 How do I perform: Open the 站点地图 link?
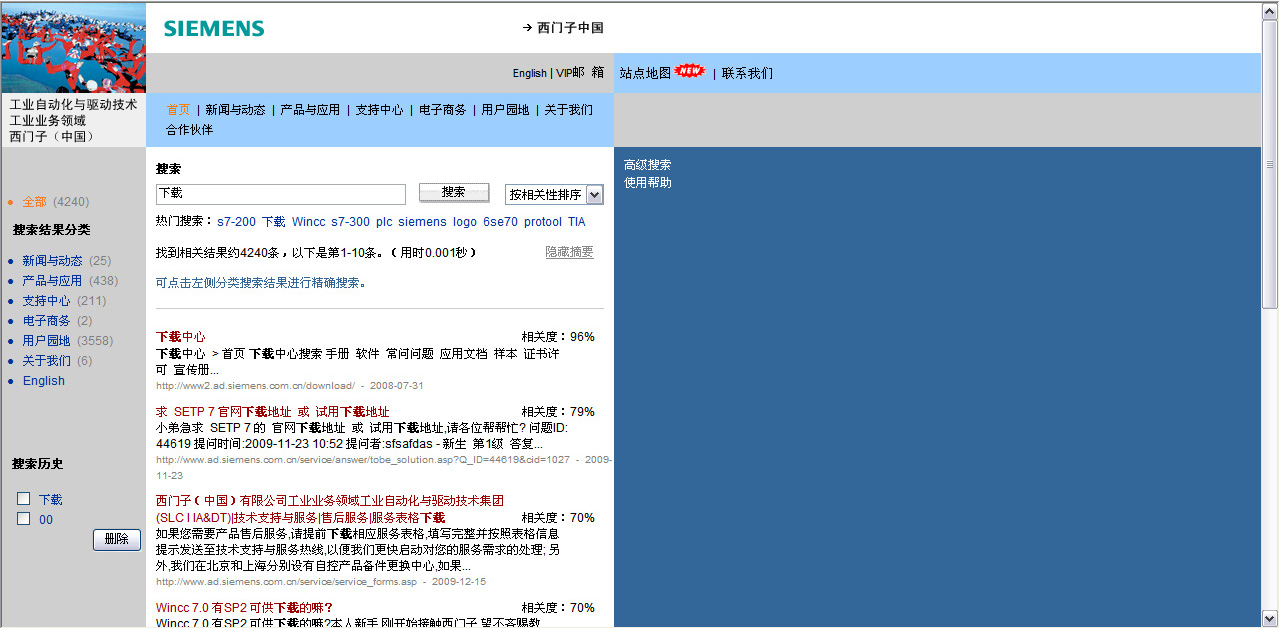pyautogui.click(x=645, y=73)
